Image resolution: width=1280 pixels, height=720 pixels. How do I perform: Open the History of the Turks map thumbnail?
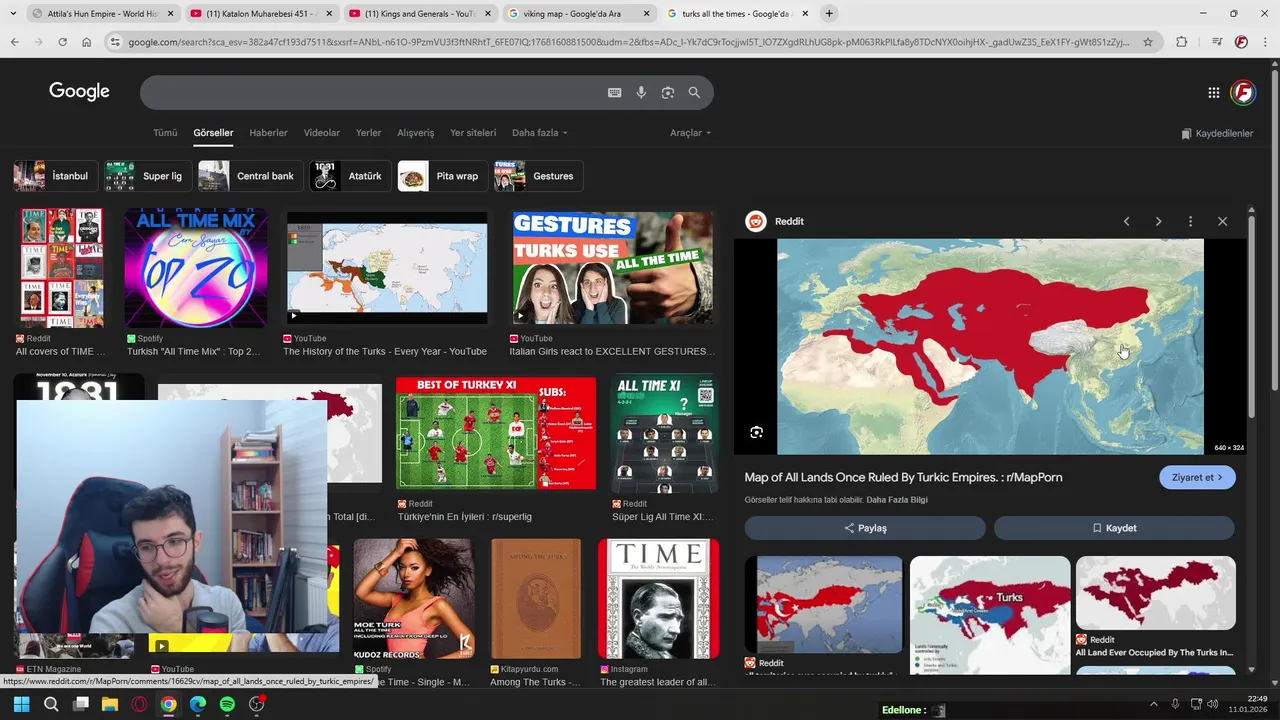point(387,268)
